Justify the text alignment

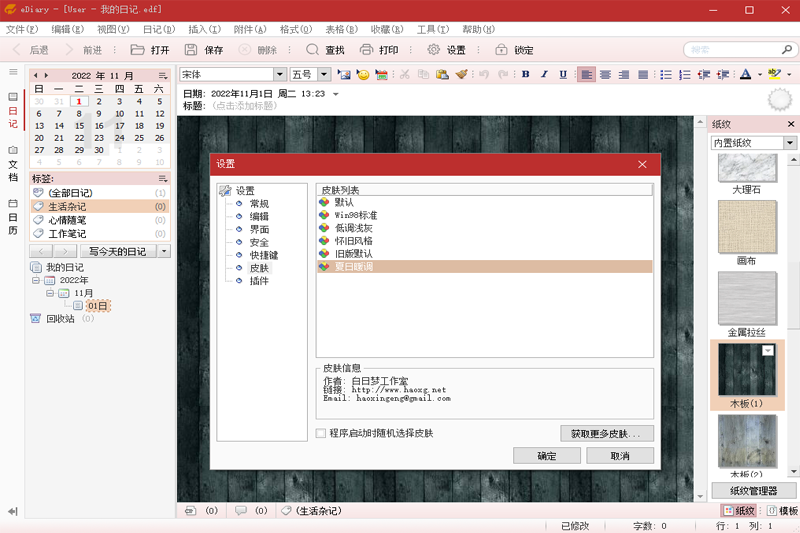[x=643, y=74]
